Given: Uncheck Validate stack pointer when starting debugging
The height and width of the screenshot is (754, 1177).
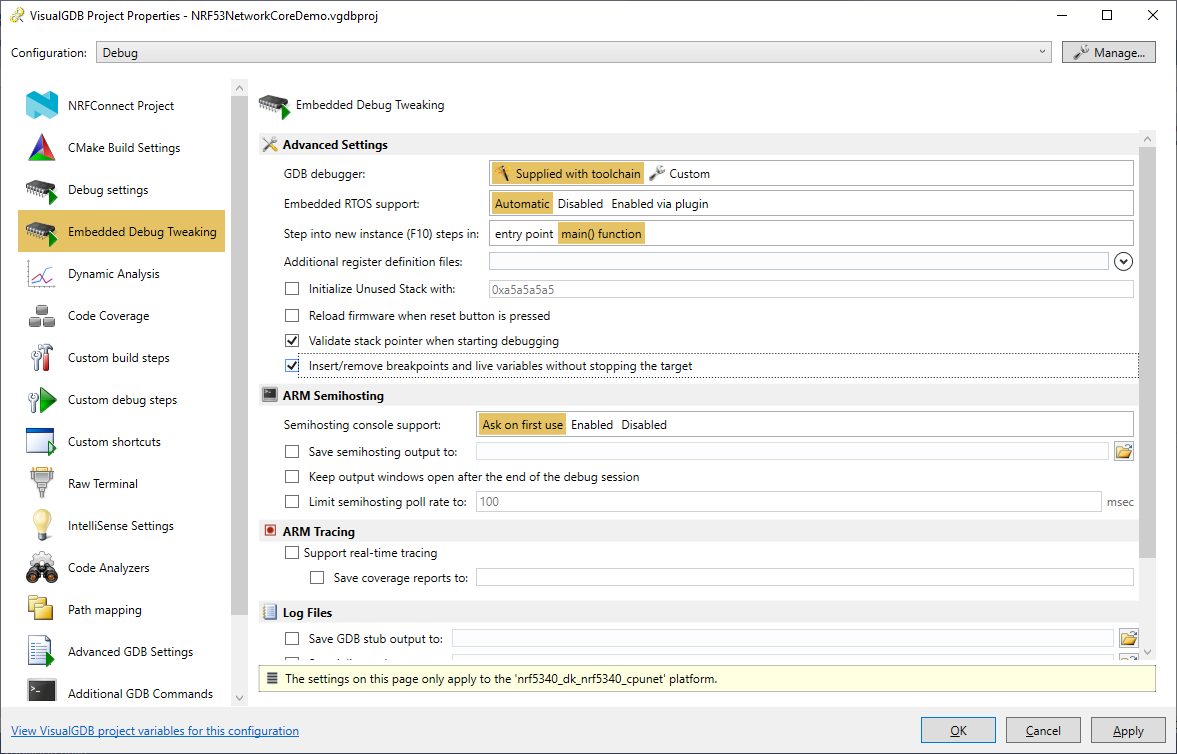Looking at the screenshot, I should pyautogui.click(x=292, y=341).
